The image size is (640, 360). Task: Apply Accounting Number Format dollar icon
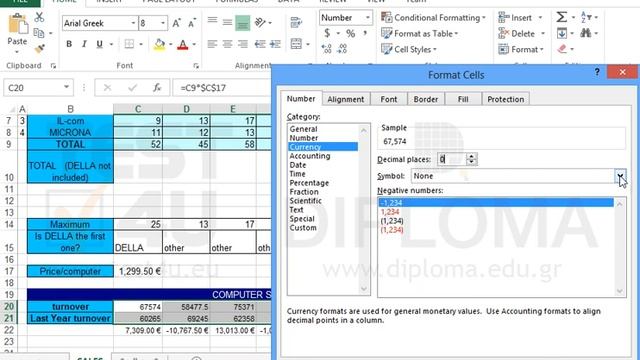[327, 33]
